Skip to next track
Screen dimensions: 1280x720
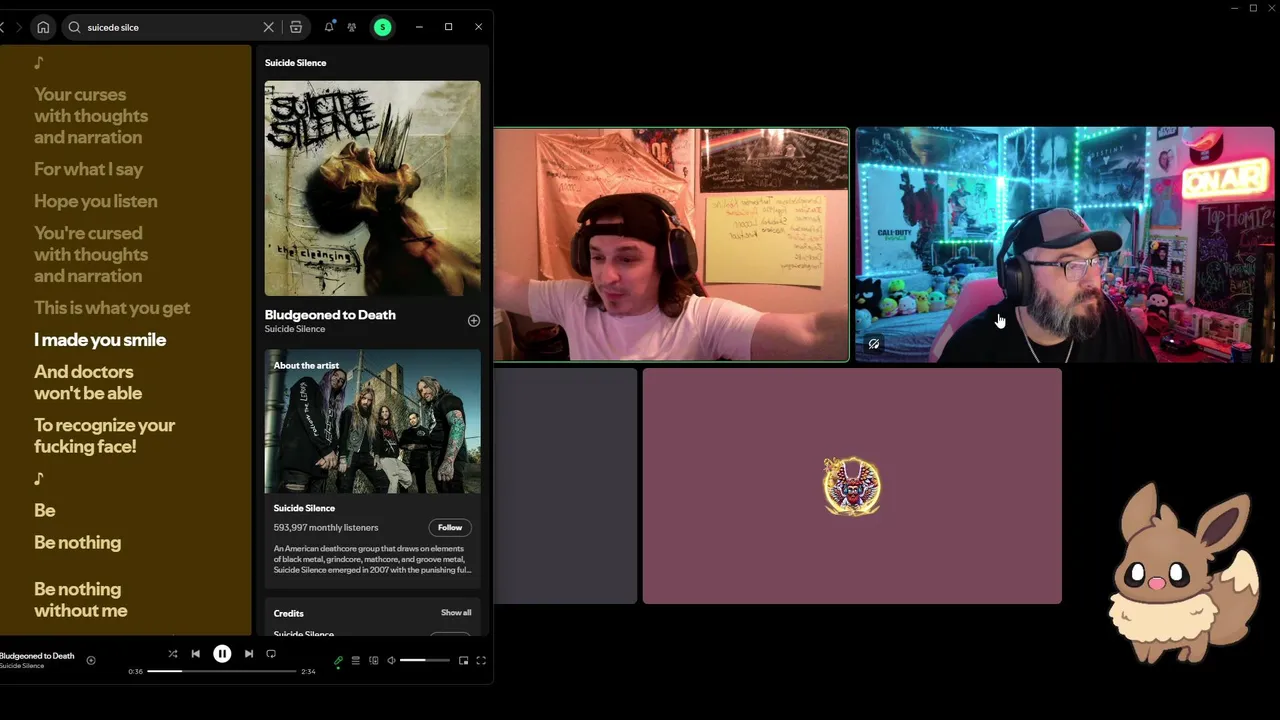click(x=249, y=654)
